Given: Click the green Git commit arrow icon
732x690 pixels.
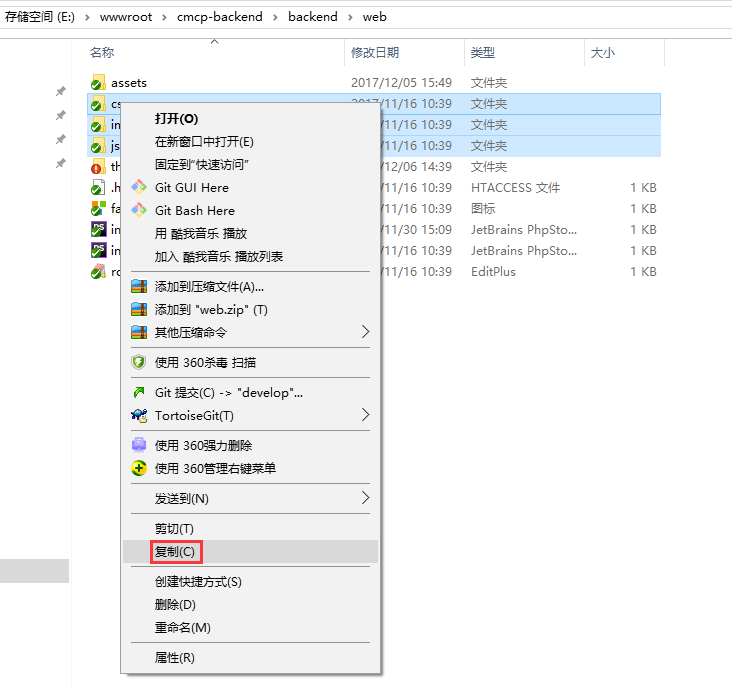Looking at the screenshot, I should click(x=139, y=393).
